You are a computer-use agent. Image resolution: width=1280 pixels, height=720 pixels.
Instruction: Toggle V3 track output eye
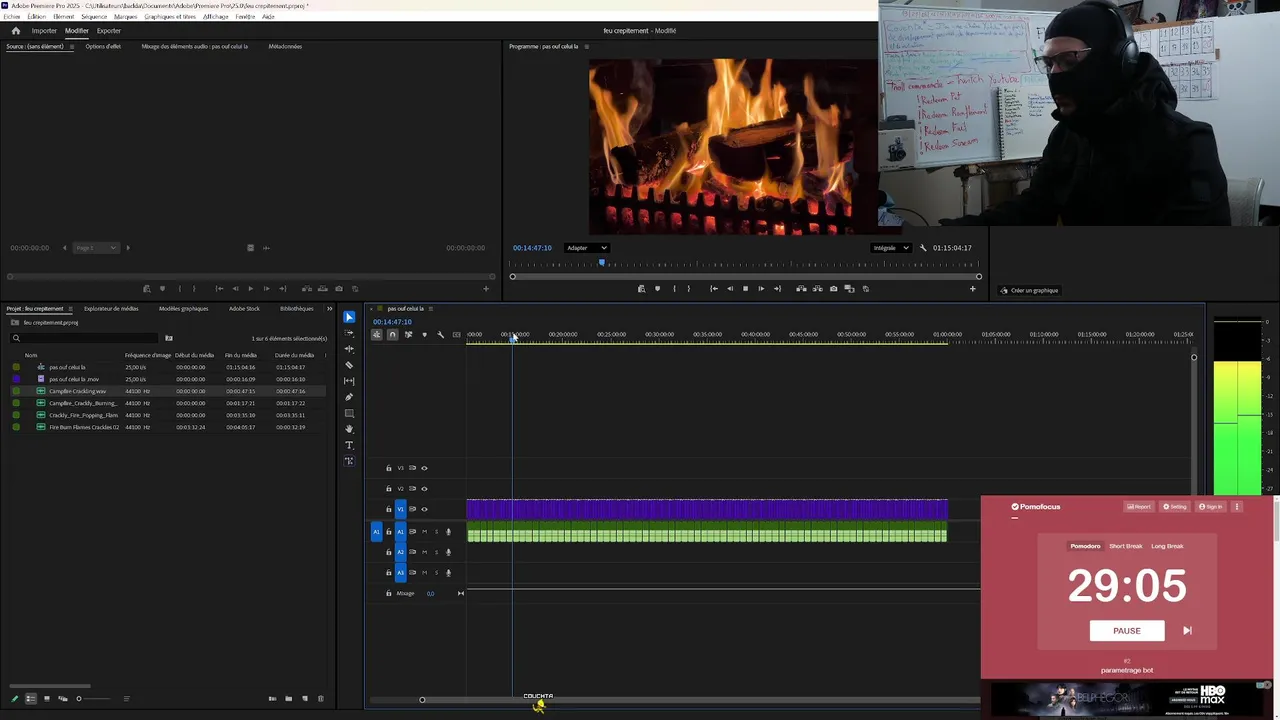424,468
